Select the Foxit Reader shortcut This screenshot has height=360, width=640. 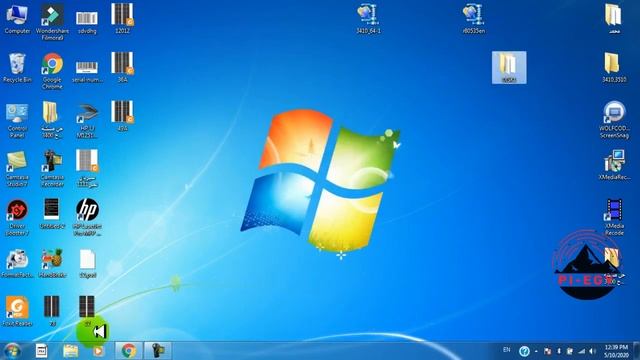pyautogui.click(x=17, y=311)
